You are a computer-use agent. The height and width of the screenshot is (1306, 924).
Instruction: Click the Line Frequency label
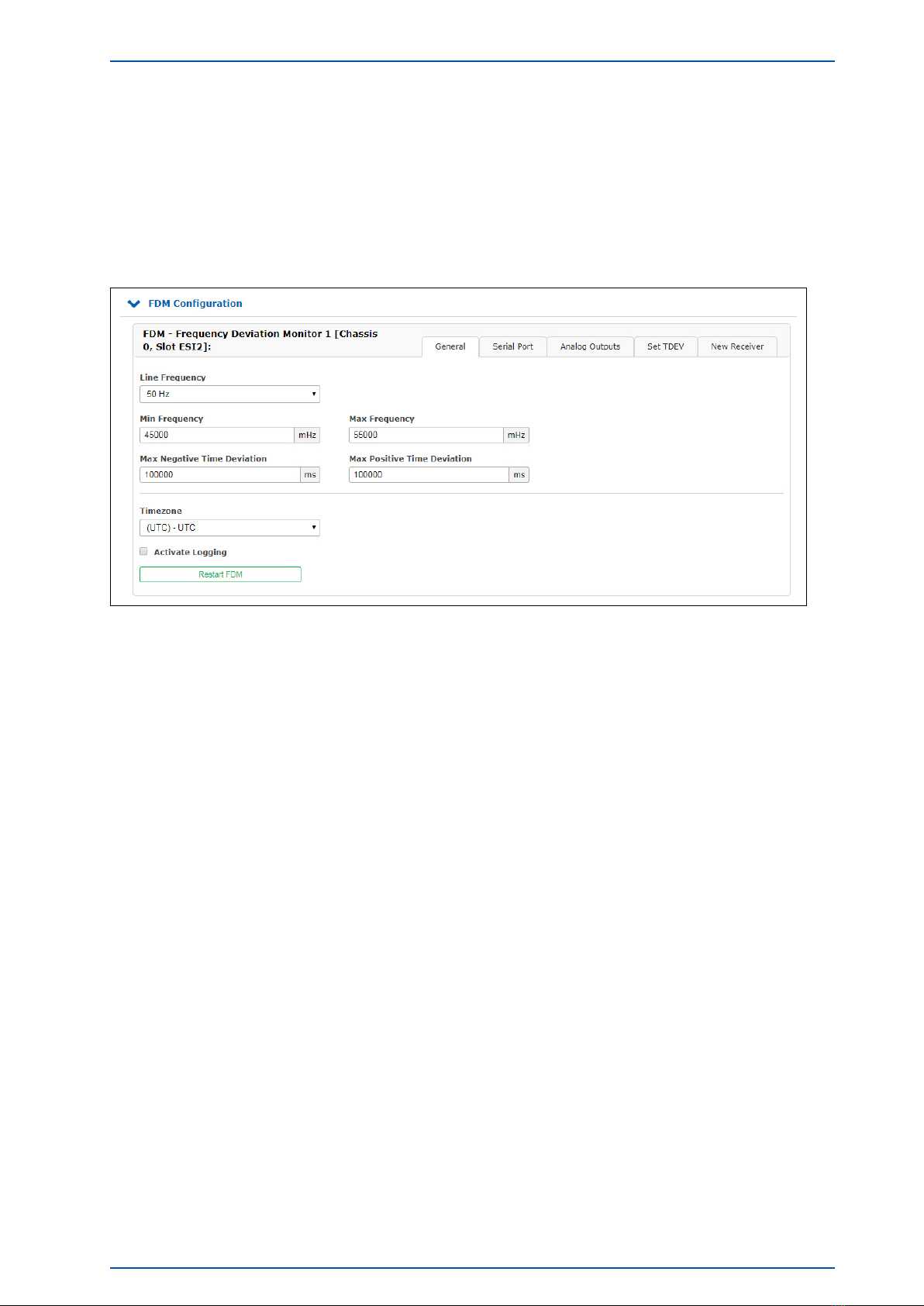tap(173, 377)
